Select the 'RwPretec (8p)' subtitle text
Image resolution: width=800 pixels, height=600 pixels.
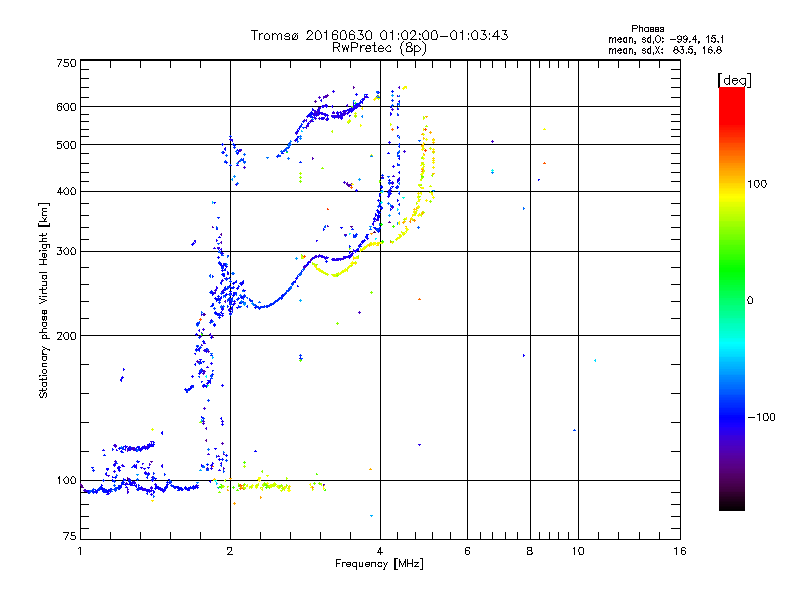click(379, 48)
